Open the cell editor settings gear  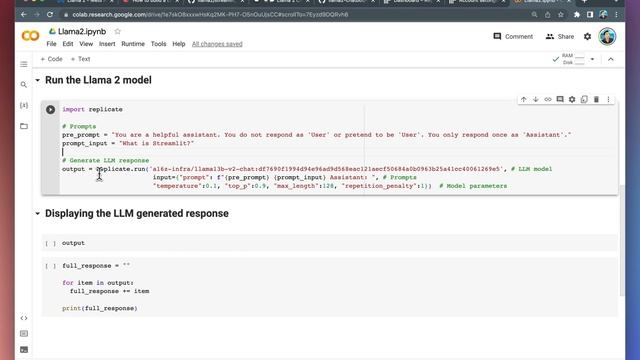[x=572, y=100]
